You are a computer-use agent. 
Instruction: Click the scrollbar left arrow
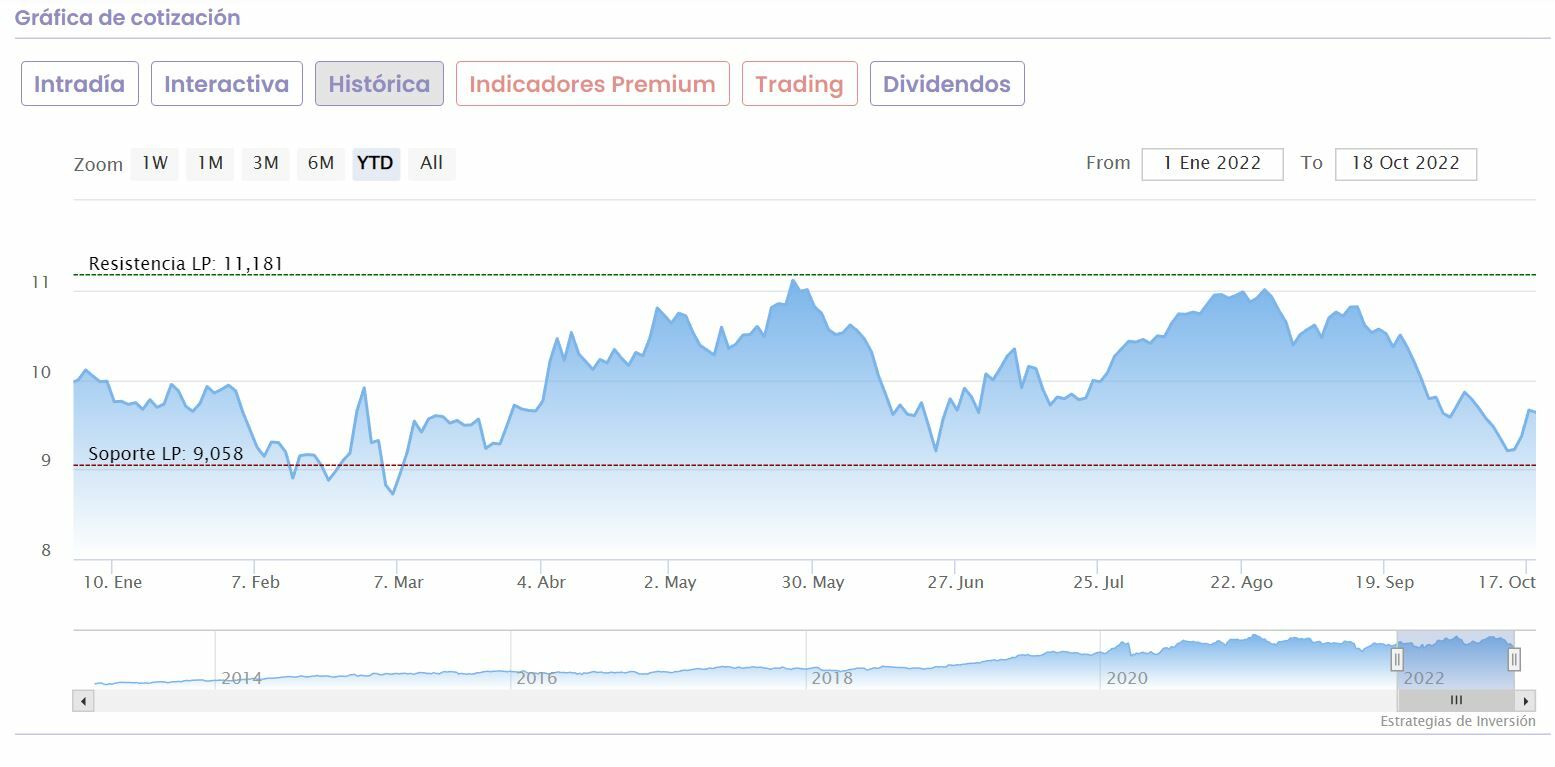click(83, 701)
